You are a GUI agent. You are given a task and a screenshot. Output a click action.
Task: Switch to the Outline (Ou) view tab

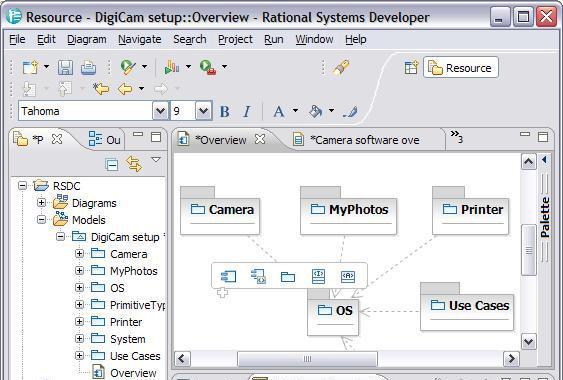click(104, 139)
